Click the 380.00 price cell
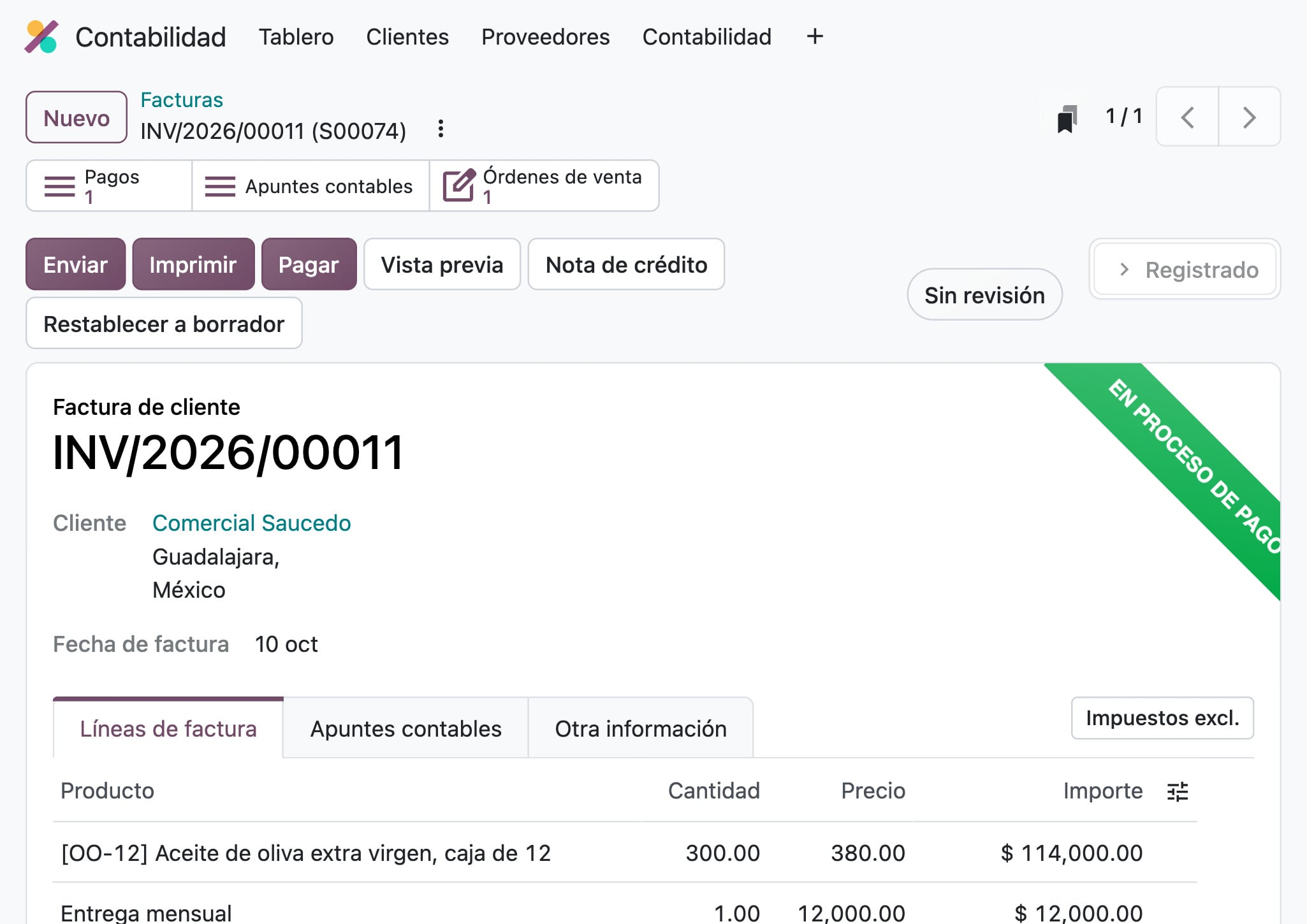This screenshot has height=924, width=1307. [868, 853]
